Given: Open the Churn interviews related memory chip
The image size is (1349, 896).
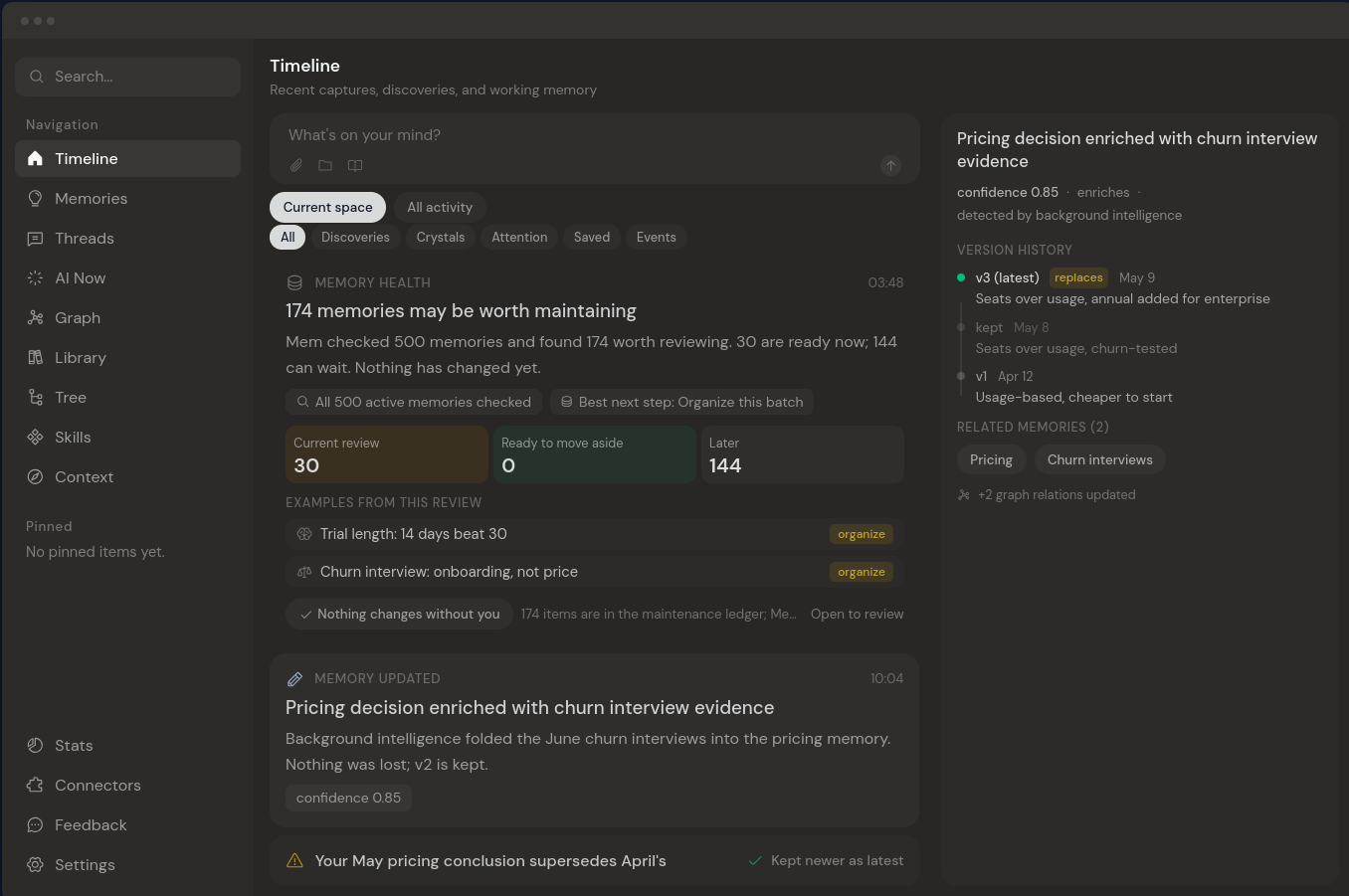Looking at the screenshot, I should [x=1099, y=459].
